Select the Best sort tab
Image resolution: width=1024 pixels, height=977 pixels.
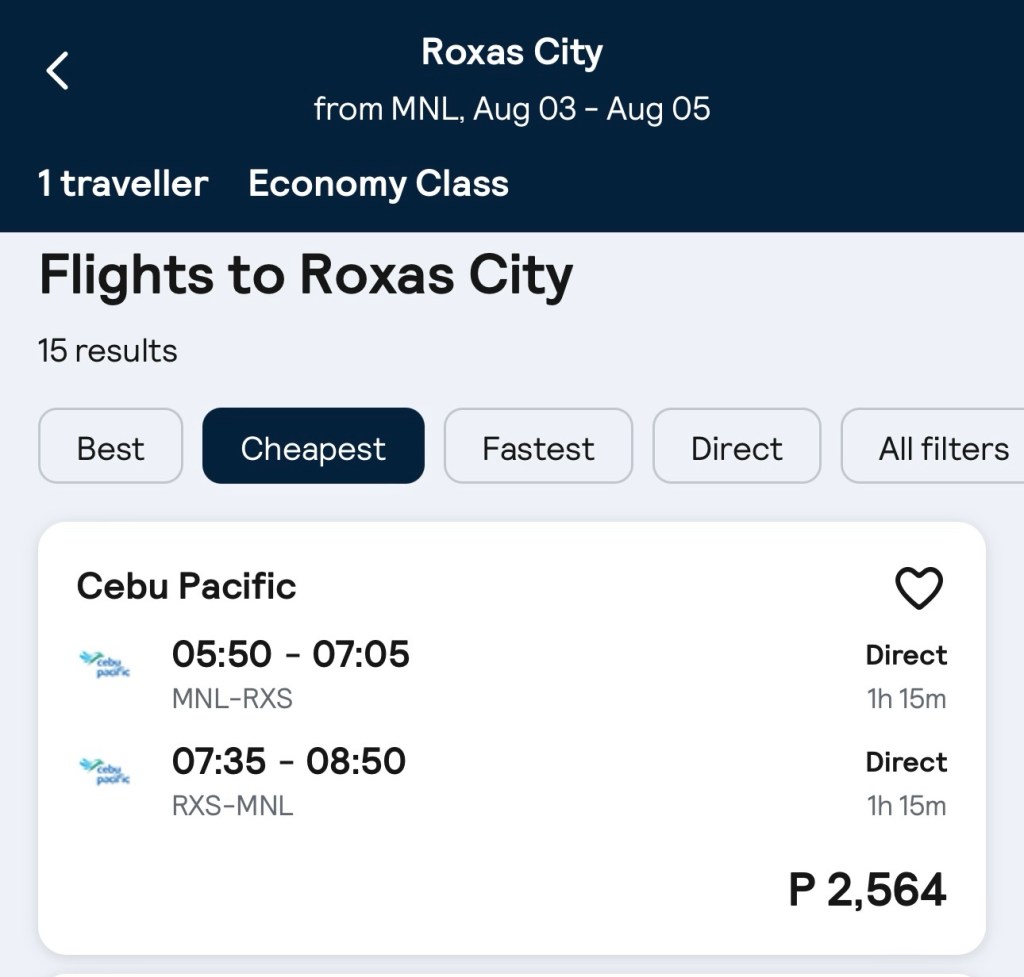[110, 446]
